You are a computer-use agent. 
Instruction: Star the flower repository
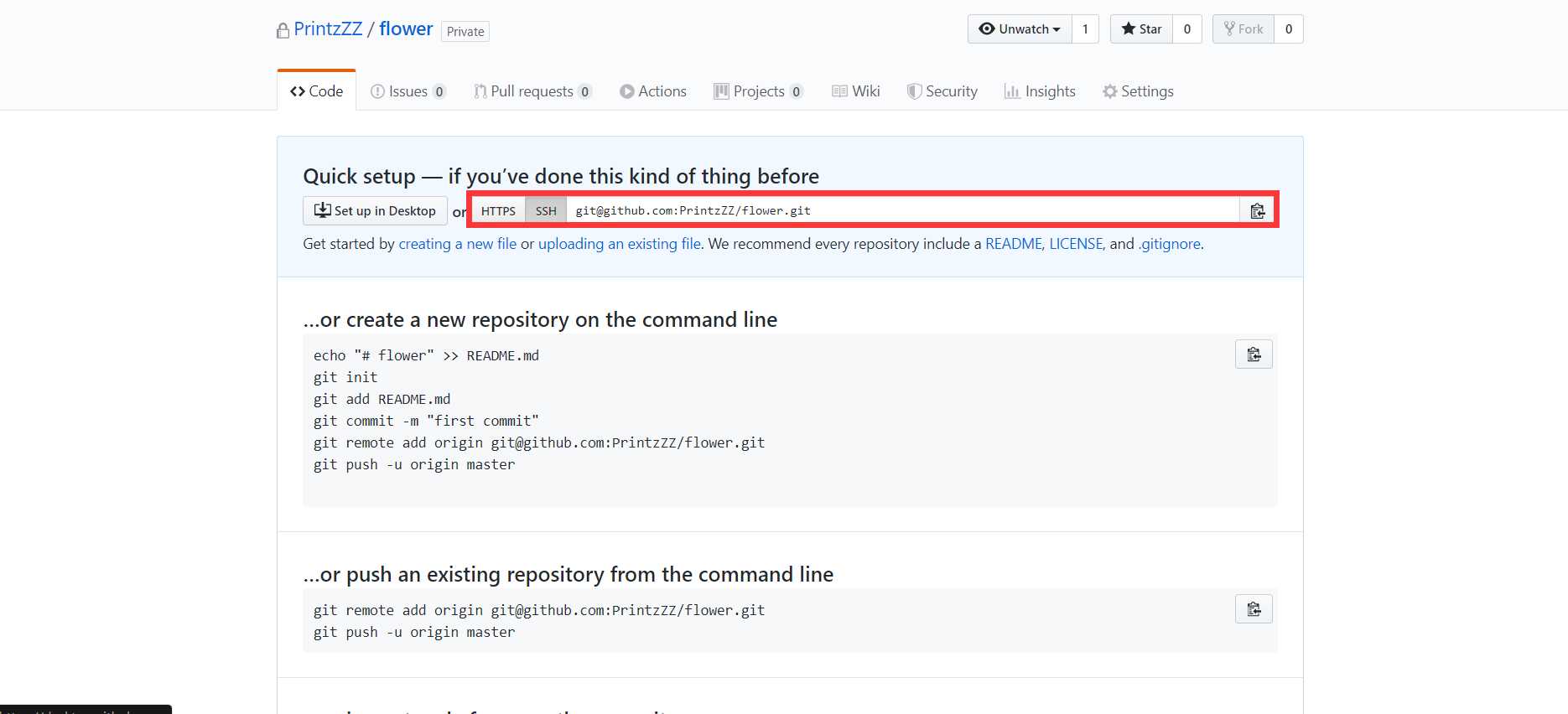tap(1141, 29)
